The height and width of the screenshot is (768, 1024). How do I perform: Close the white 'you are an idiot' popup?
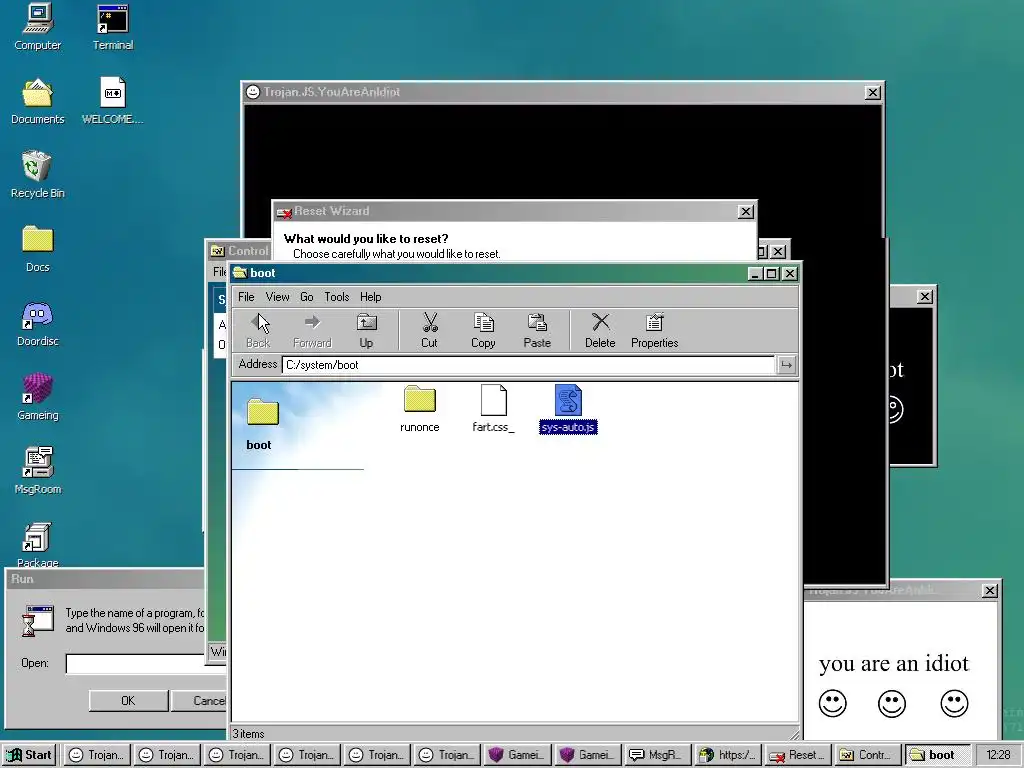(989, 590)
